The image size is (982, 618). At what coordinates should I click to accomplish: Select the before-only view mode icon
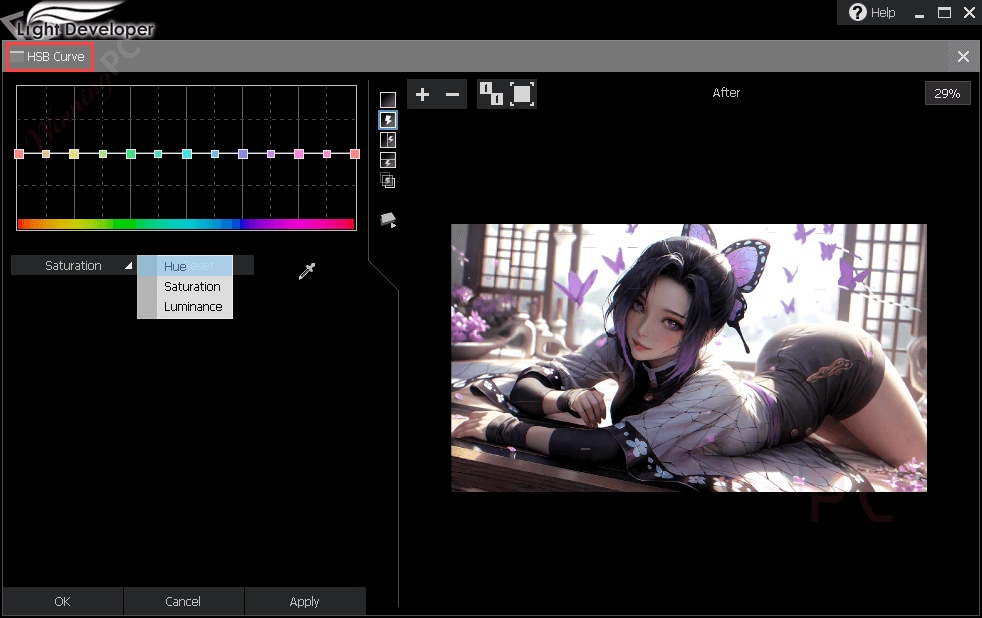tap(388, 100)
